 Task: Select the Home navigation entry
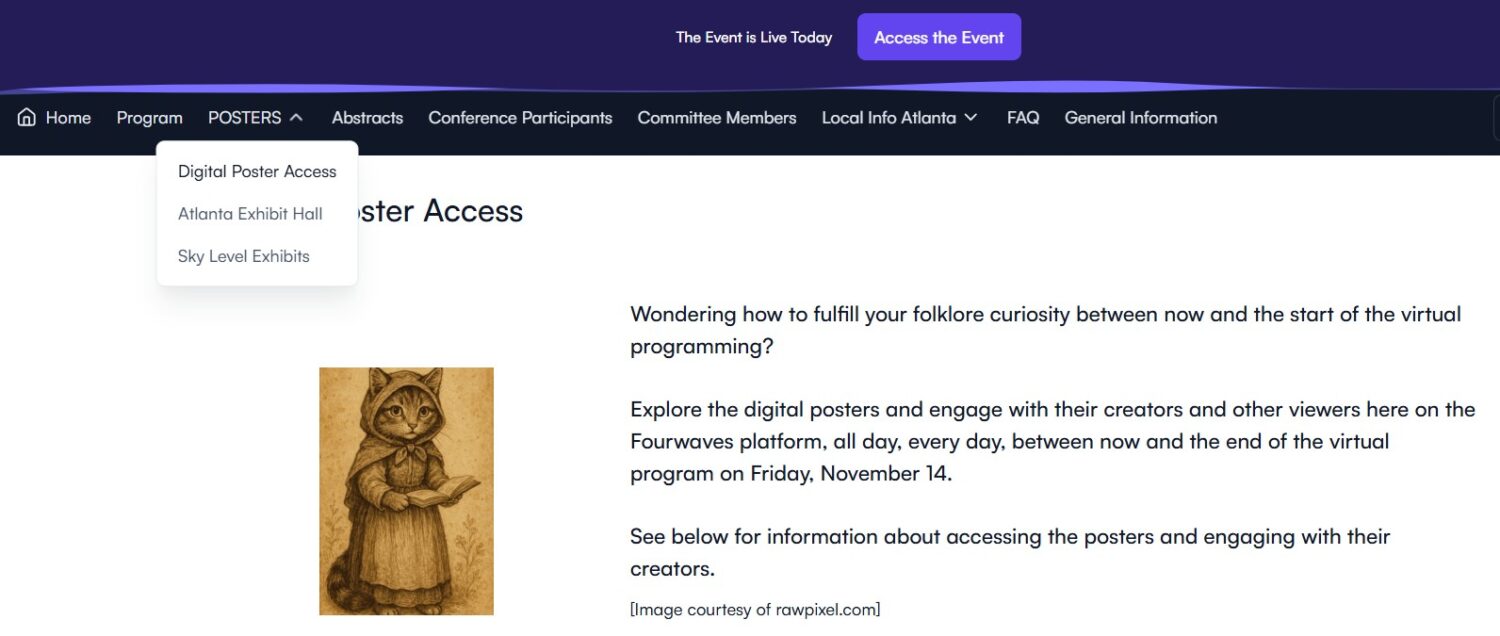[68, 117]
